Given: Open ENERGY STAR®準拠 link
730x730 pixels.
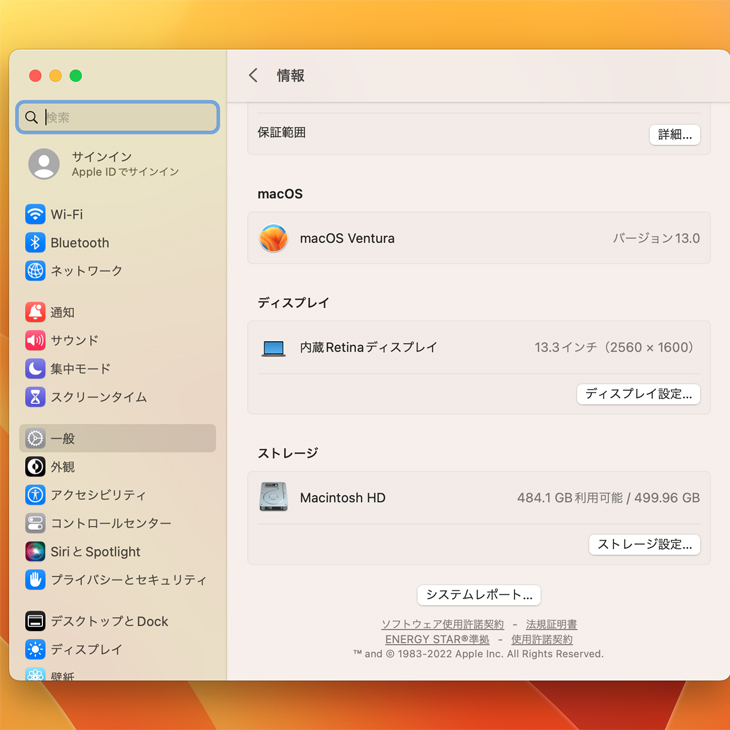Looking at the screenshot, I should [x=437, y=639].
